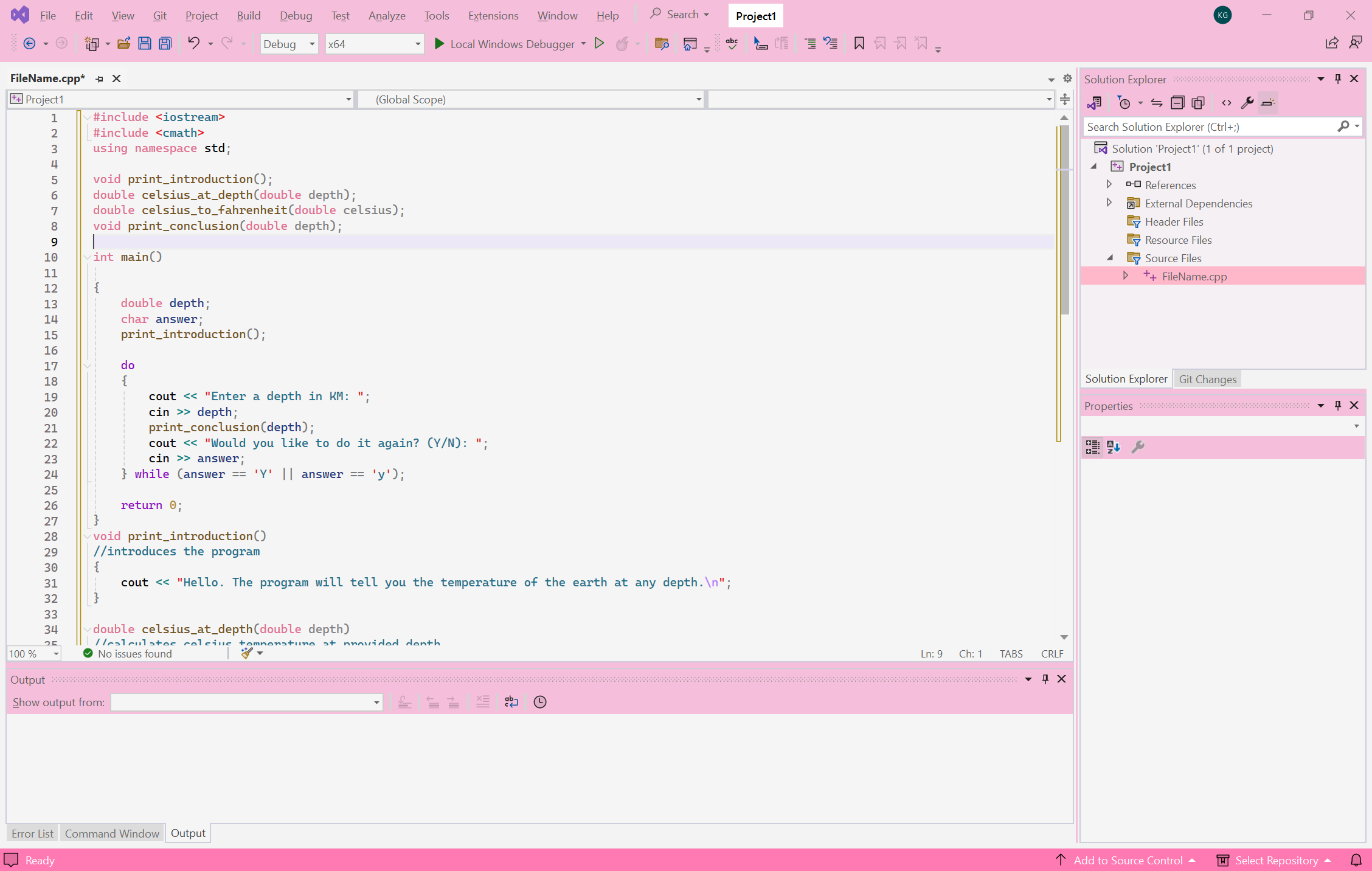Expand the References node

(x=1109, y=185)
